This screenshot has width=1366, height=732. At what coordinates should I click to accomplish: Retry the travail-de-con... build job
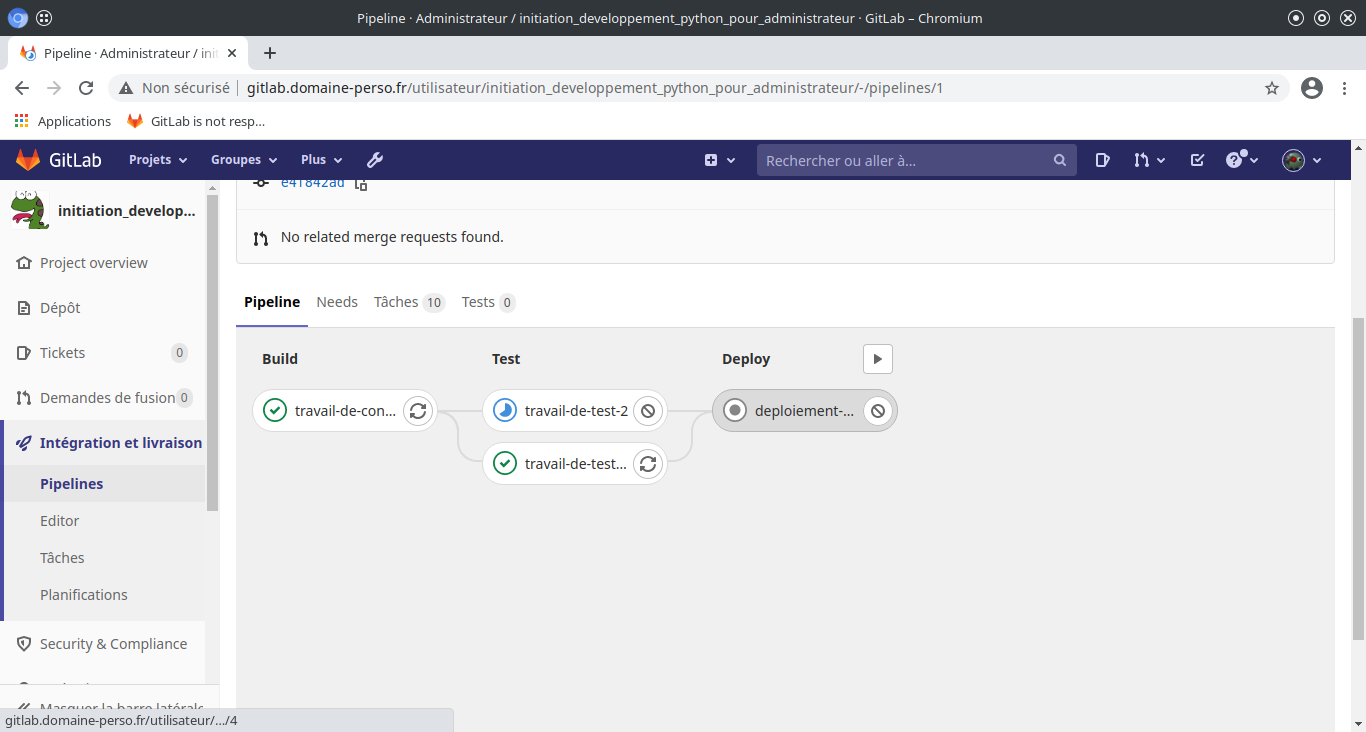418,411
